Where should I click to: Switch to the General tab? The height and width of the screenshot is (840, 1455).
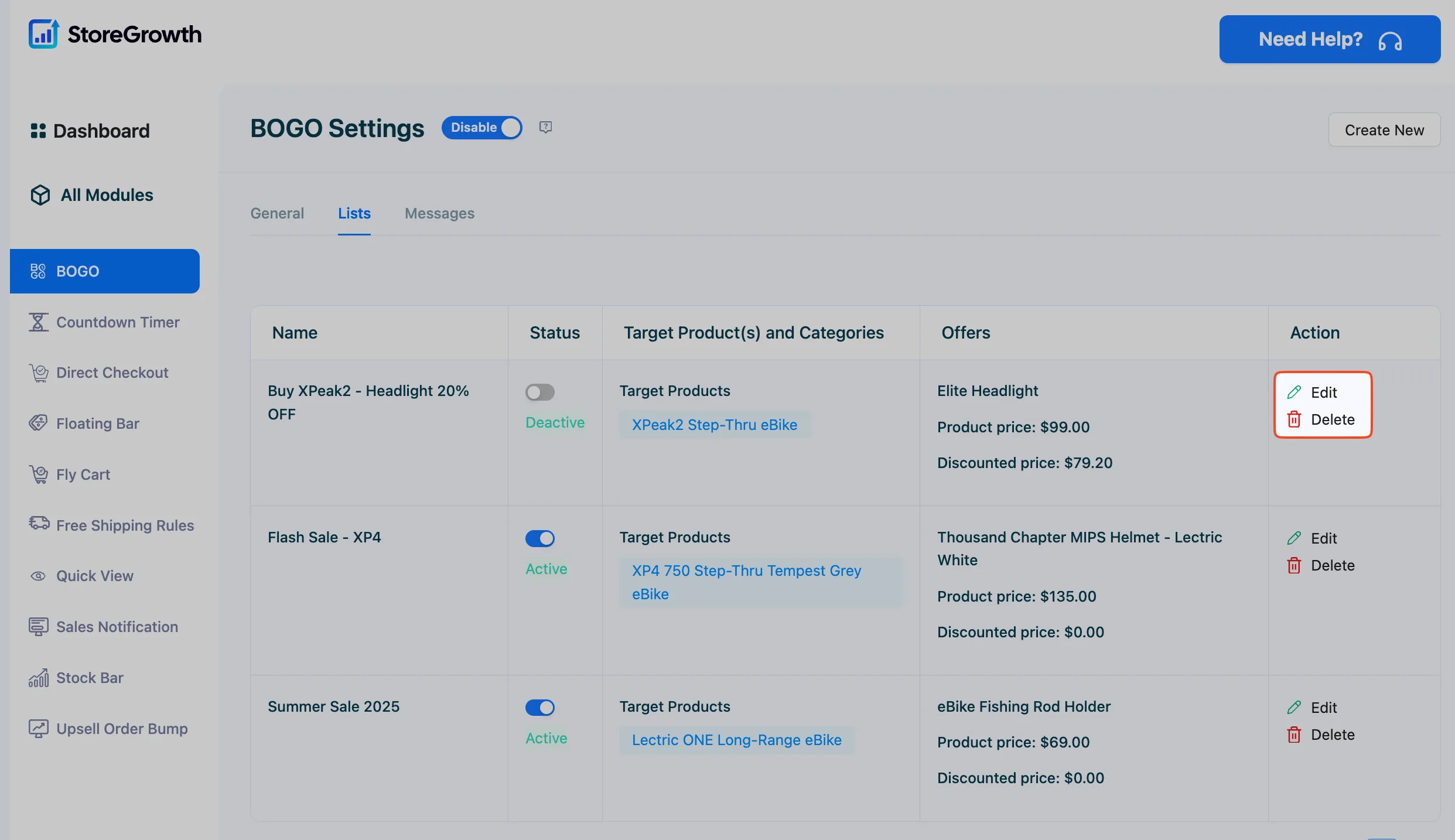(277, 213)
